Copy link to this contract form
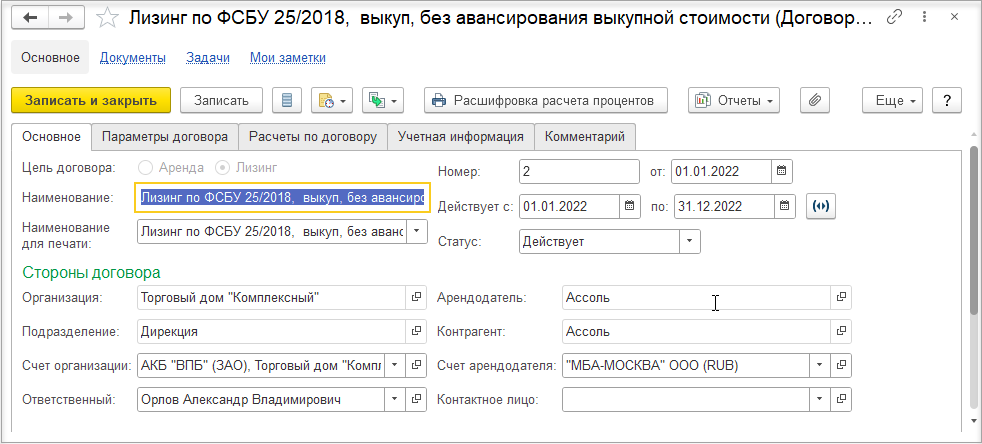 pos(894,18)
